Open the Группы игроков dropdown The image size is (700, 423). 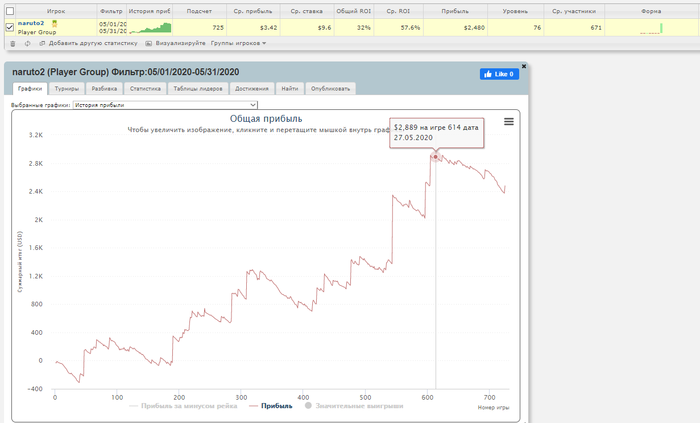pos(238,43)
